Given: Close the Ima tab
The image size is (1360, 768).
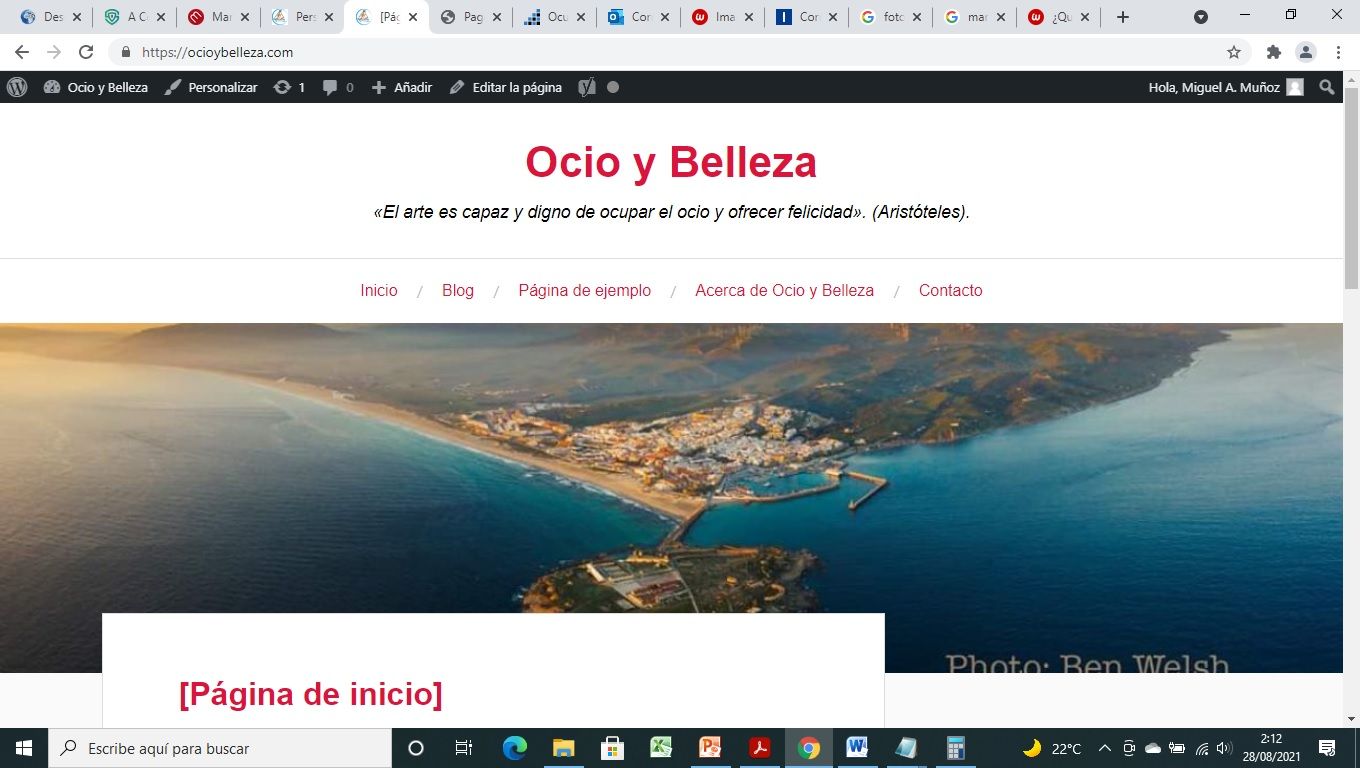Looking at the screenshot, I should tap(749, 17).
